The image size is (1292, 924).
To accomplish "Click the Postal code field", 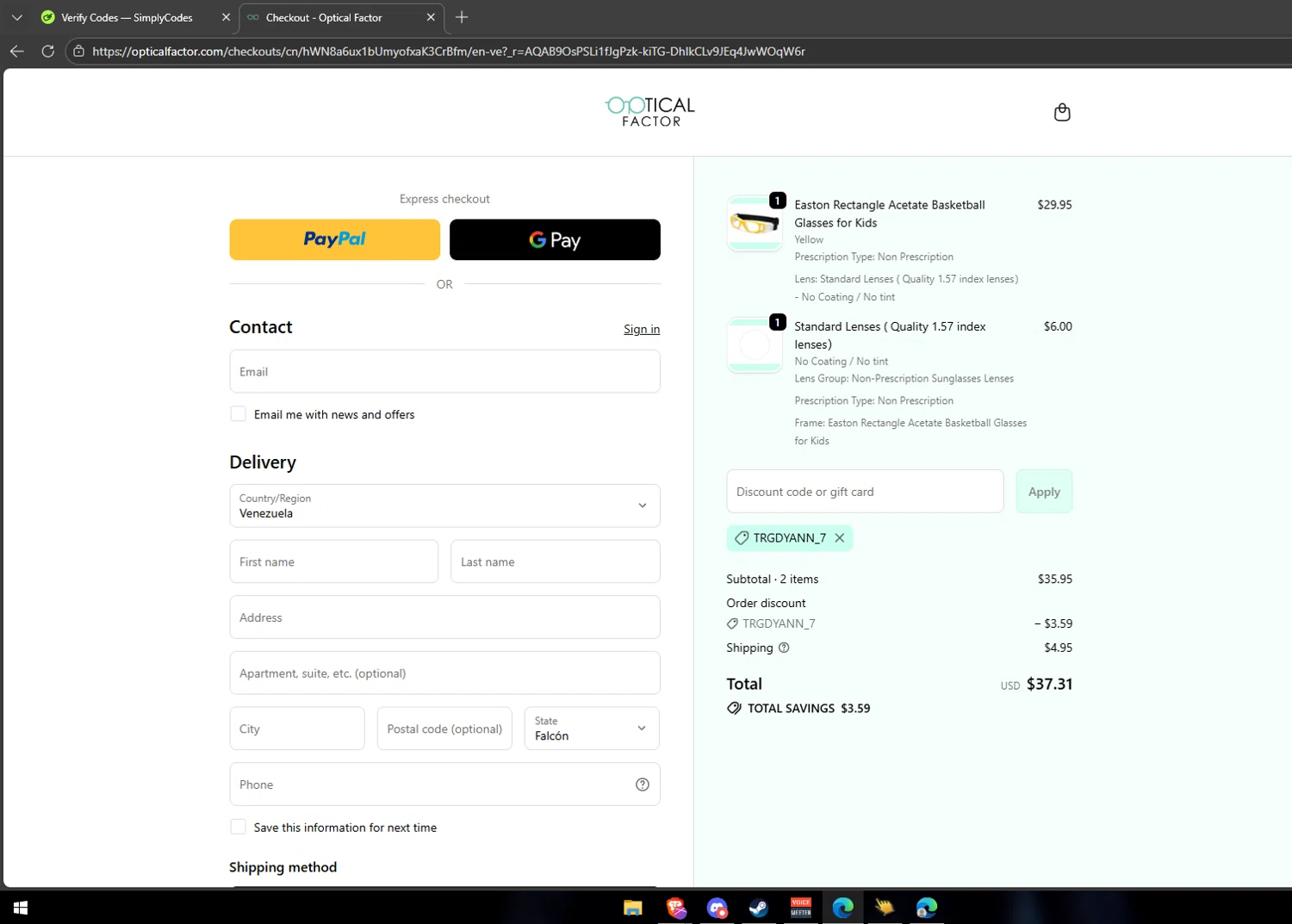I will (444, 729).
